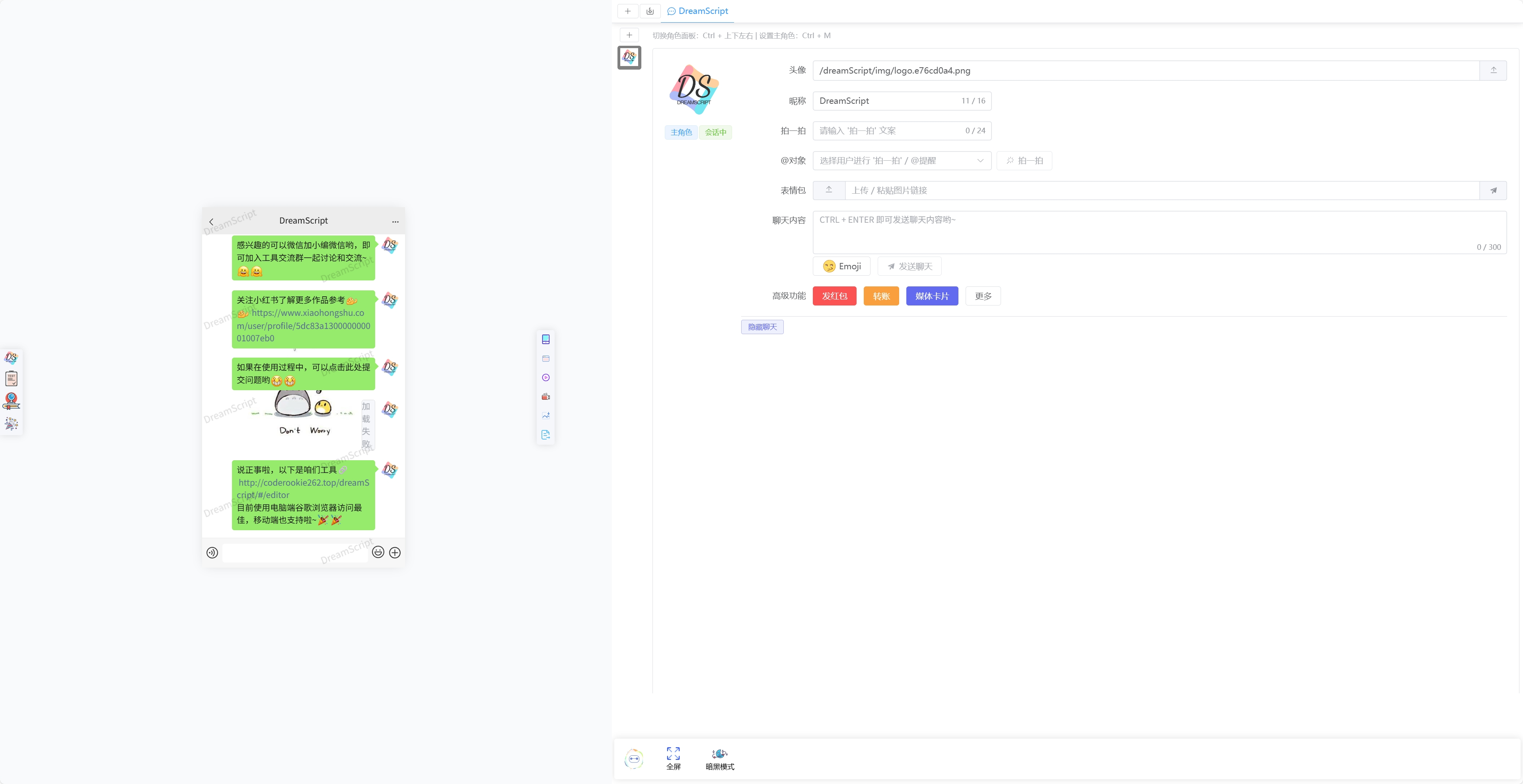Click the orange 转账 button
This screenshot has height=784, width=1523.
click(881, 296)
